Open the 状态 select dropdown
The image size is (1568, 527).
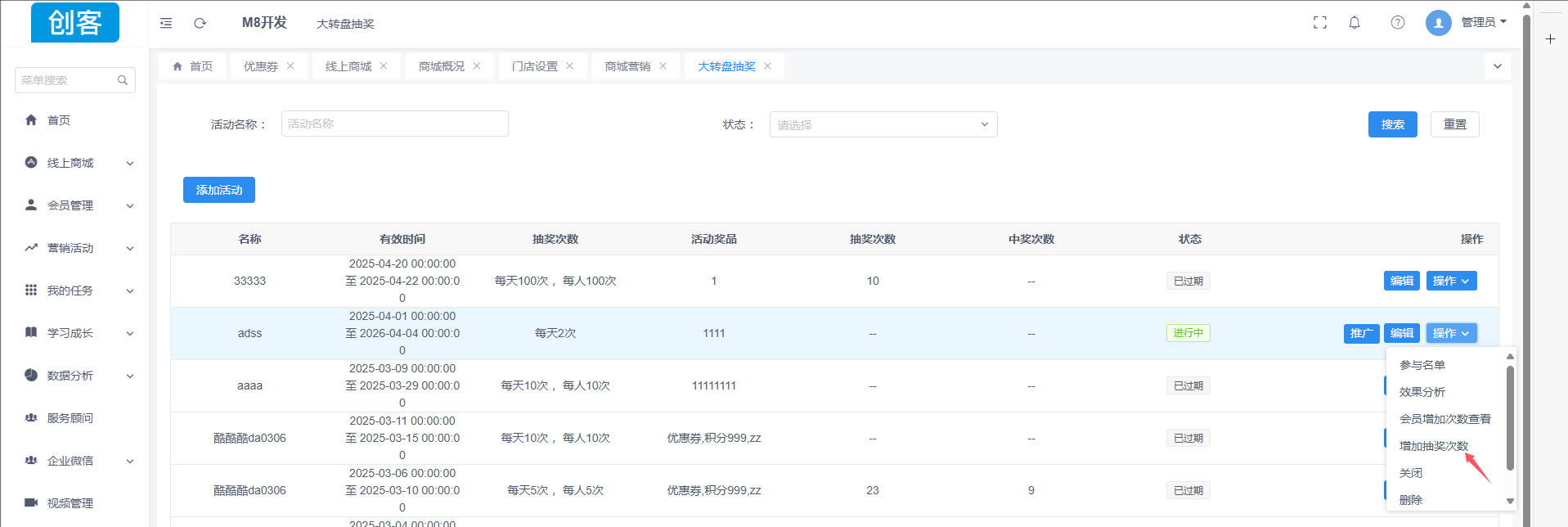883,124
